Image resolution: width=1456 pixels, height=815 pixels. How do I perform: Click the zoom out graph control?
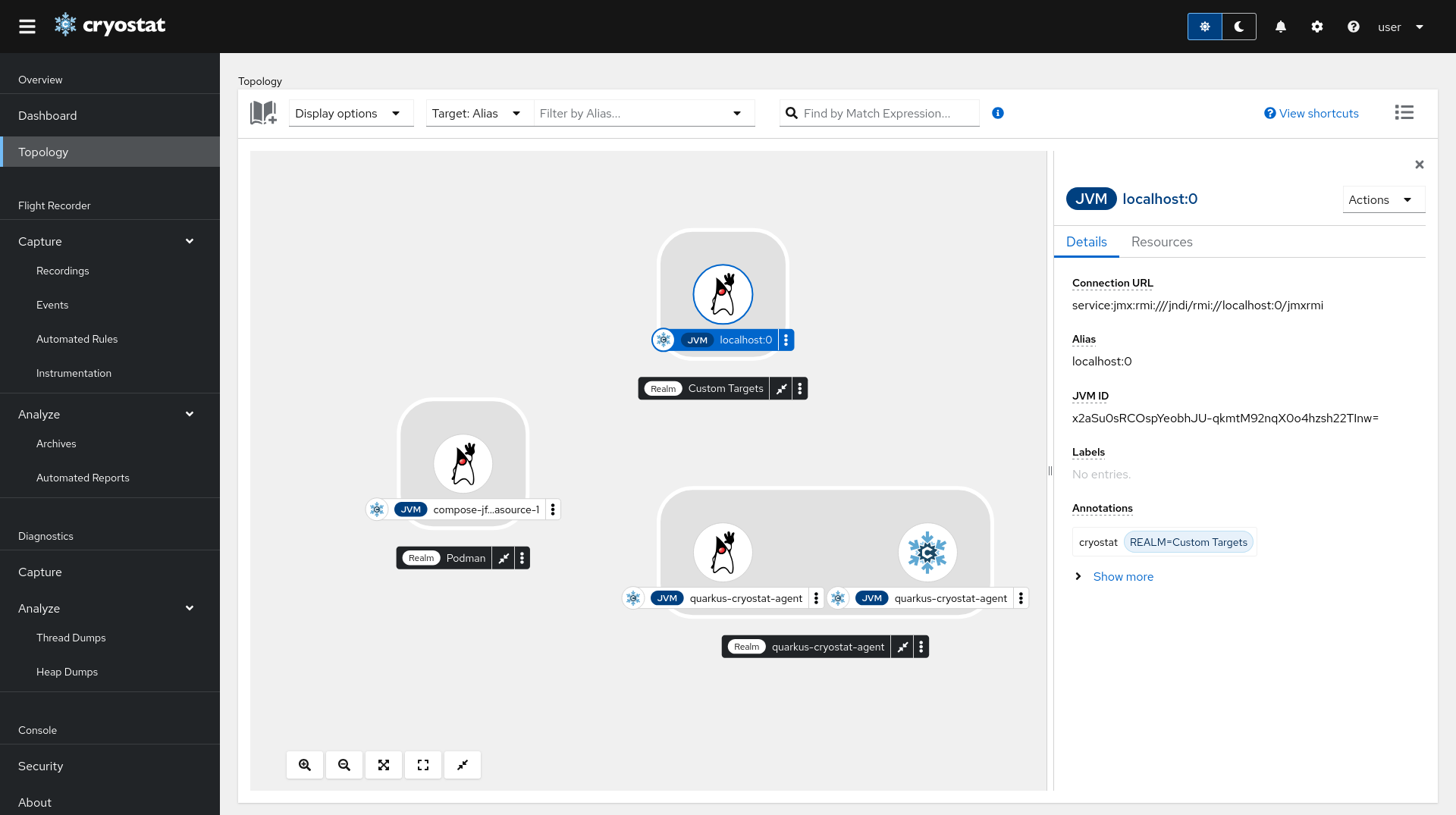(344, 765)
